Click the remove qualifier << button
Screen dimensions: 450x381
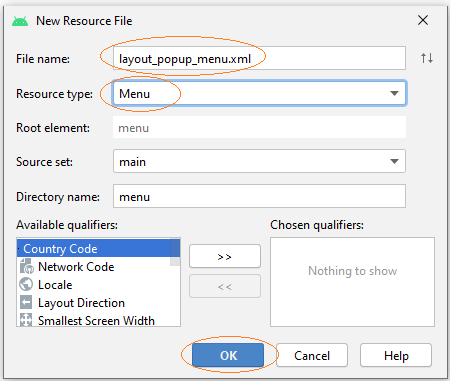pyautogui.click(x=225, y=286)
